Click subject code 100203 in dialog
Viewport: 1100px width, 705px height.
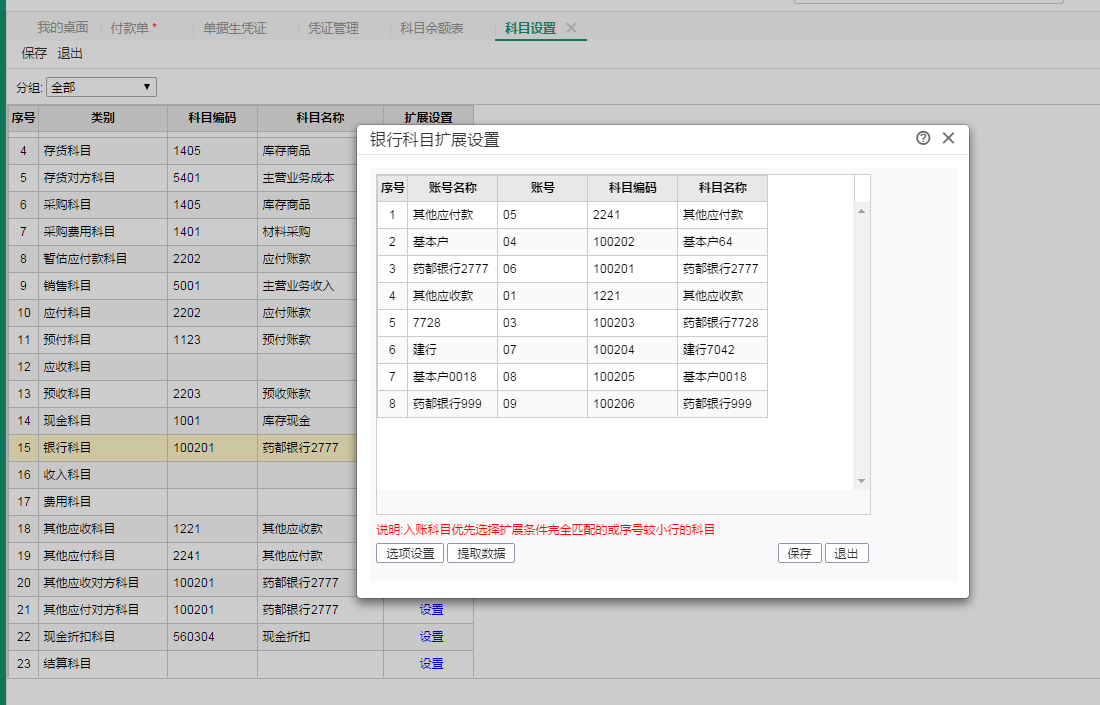click(632, 323)
